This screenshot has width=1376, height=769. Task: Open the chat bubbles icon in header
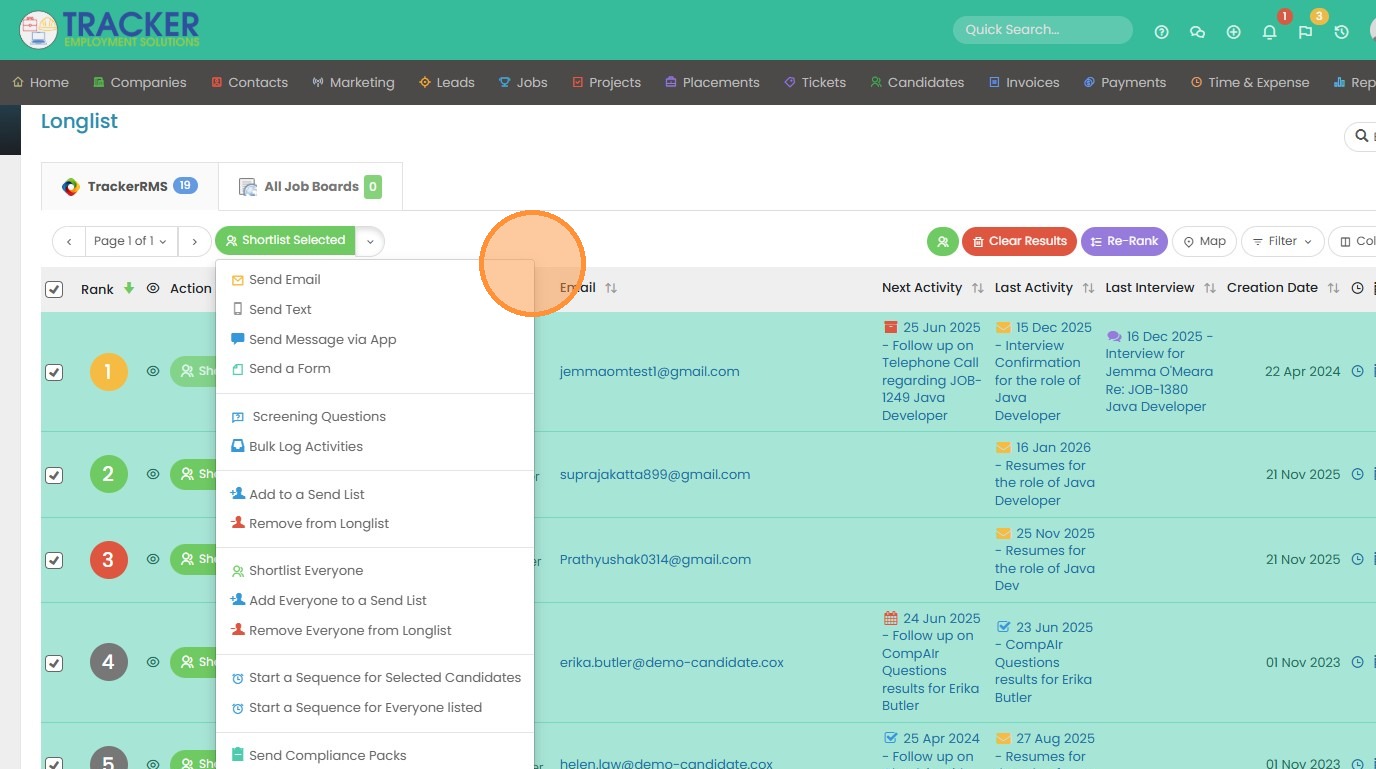click(1197, 32)
